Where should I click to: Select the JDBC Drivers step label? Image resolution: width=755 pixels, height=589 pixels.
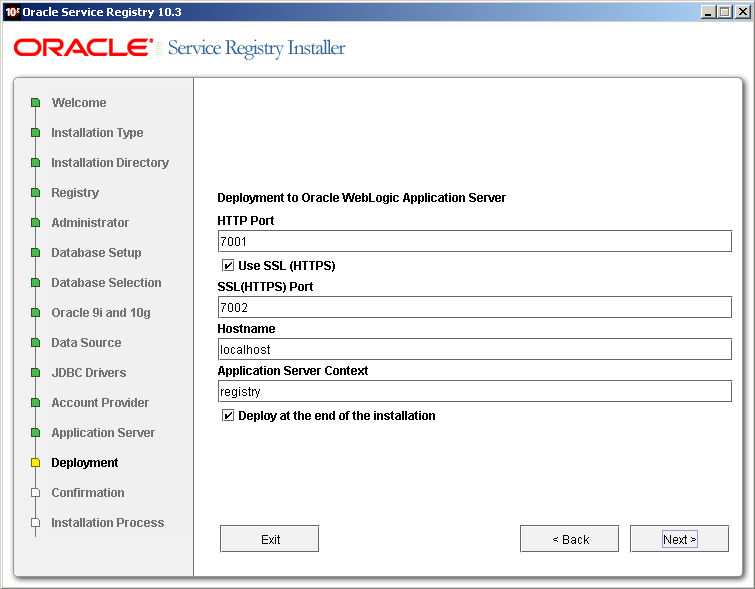(x=89, y=372)
